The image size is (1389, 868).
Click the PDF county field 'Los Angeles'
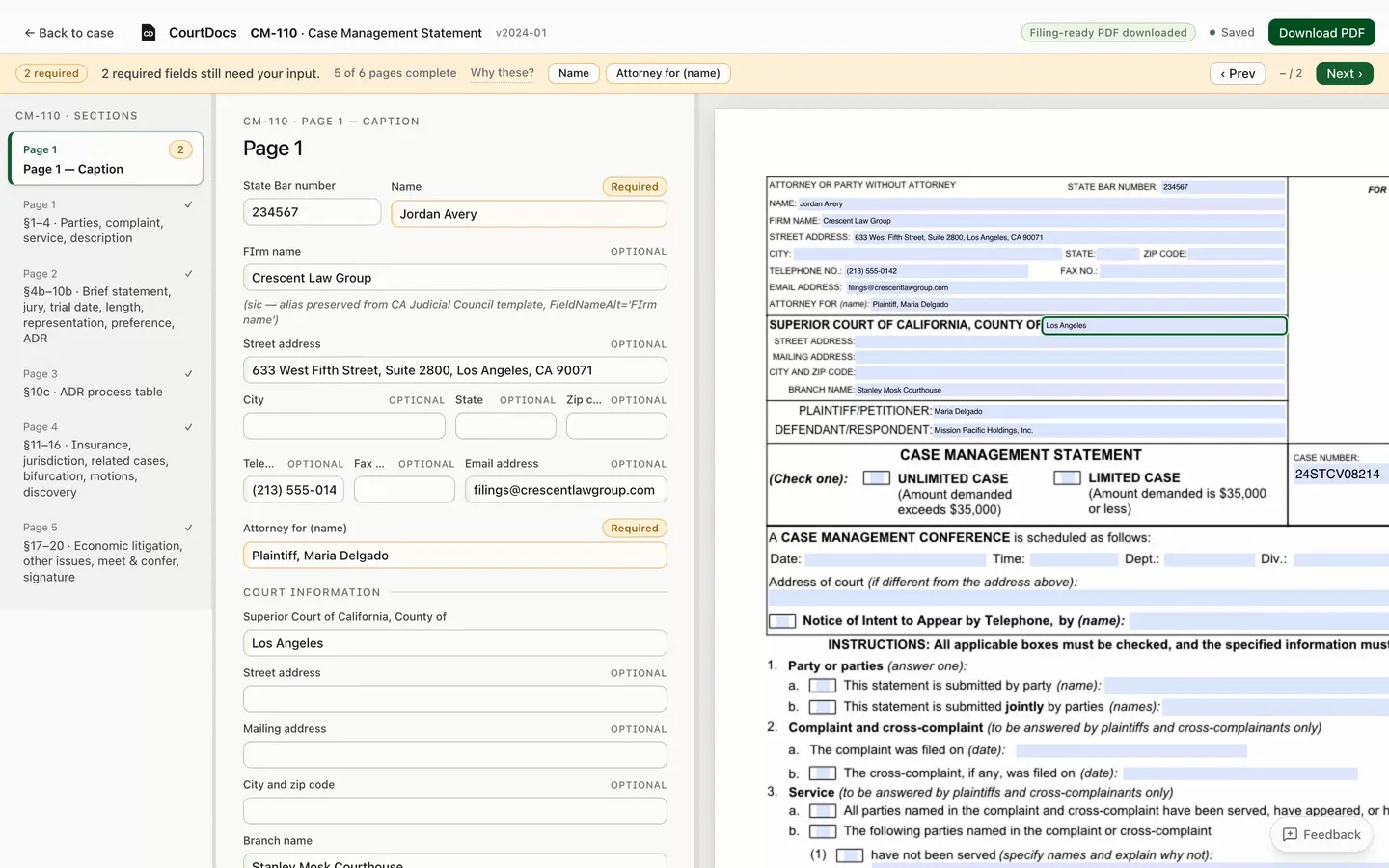click(1164, 326)
